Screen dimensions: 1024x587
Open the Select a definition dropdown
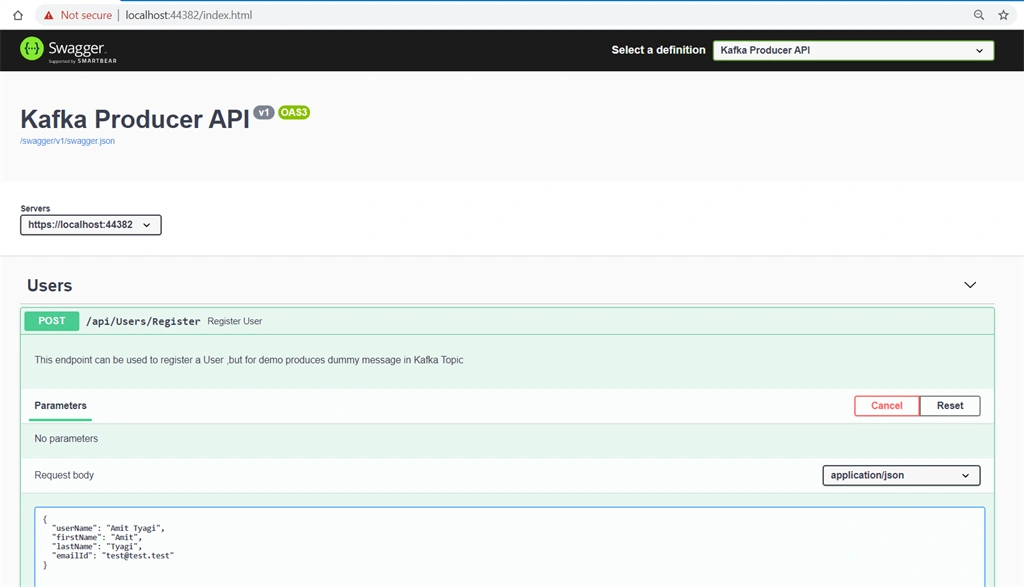(853, 50)
